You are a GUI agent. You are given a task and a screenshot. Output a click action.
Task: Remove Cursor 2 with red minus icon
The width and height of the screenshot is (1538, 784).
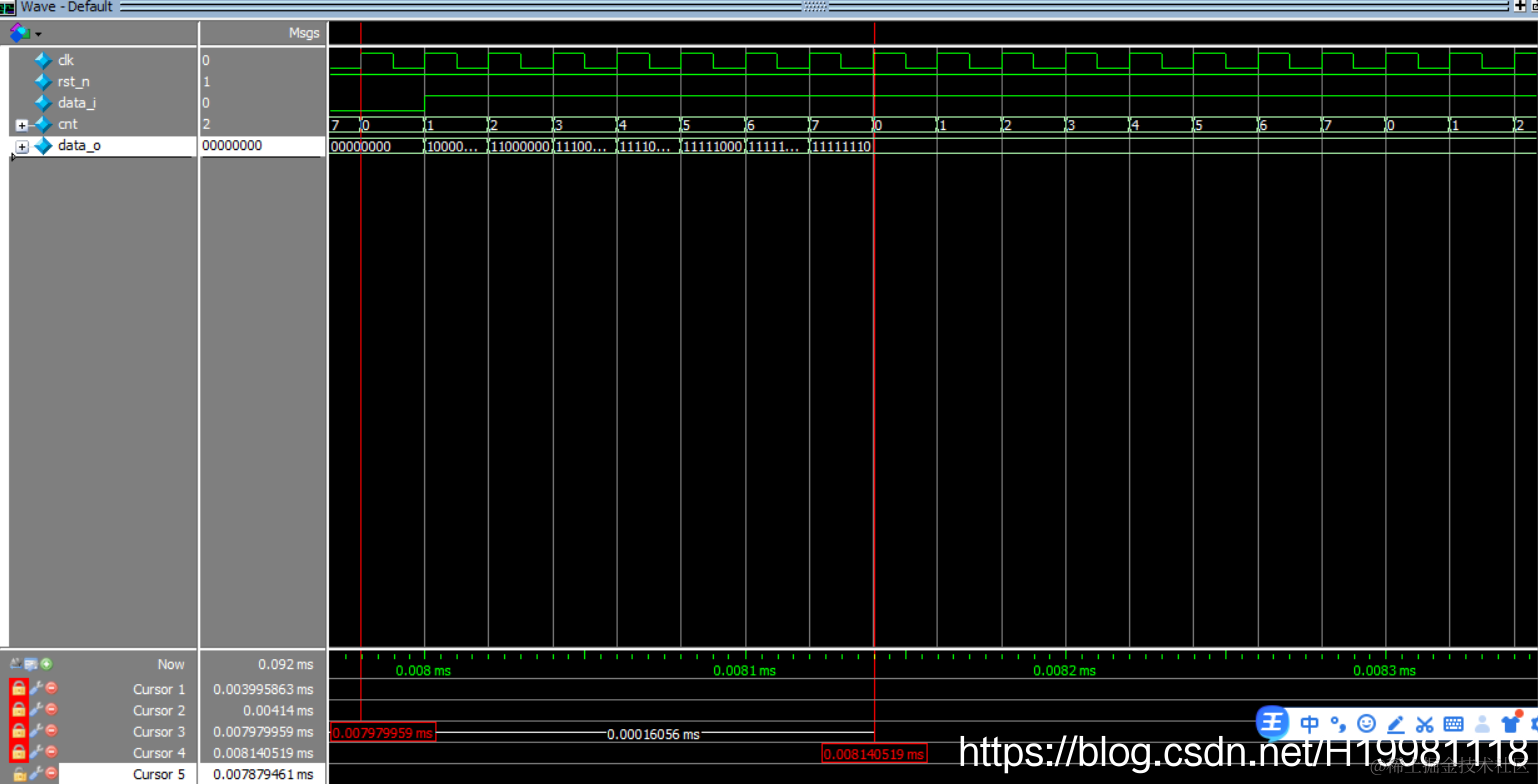[51, 709]
